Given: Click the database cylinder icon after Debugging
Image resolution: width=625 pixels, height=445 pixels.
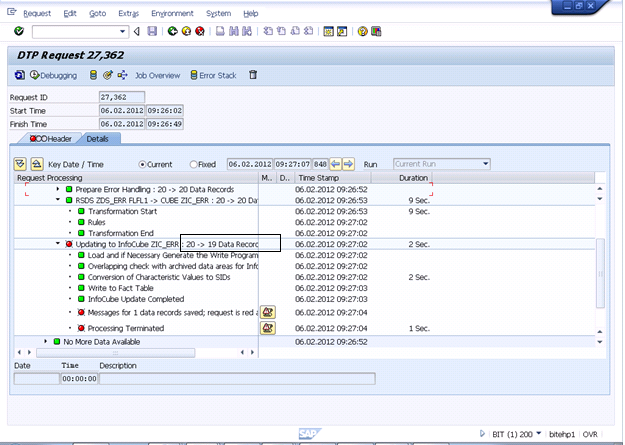Looking at the screenshot, I should click(x=93, y=75).
